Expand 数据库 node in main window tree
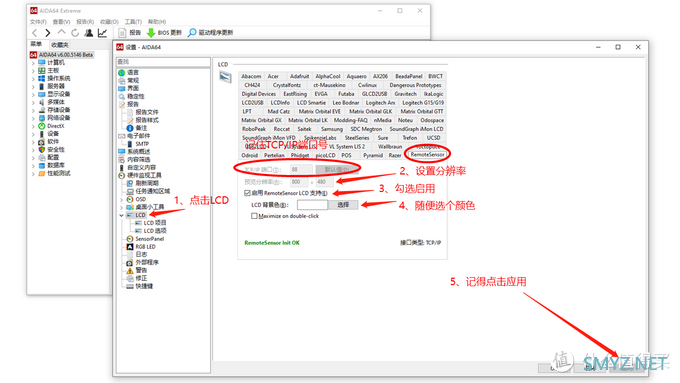 [33, 165]
